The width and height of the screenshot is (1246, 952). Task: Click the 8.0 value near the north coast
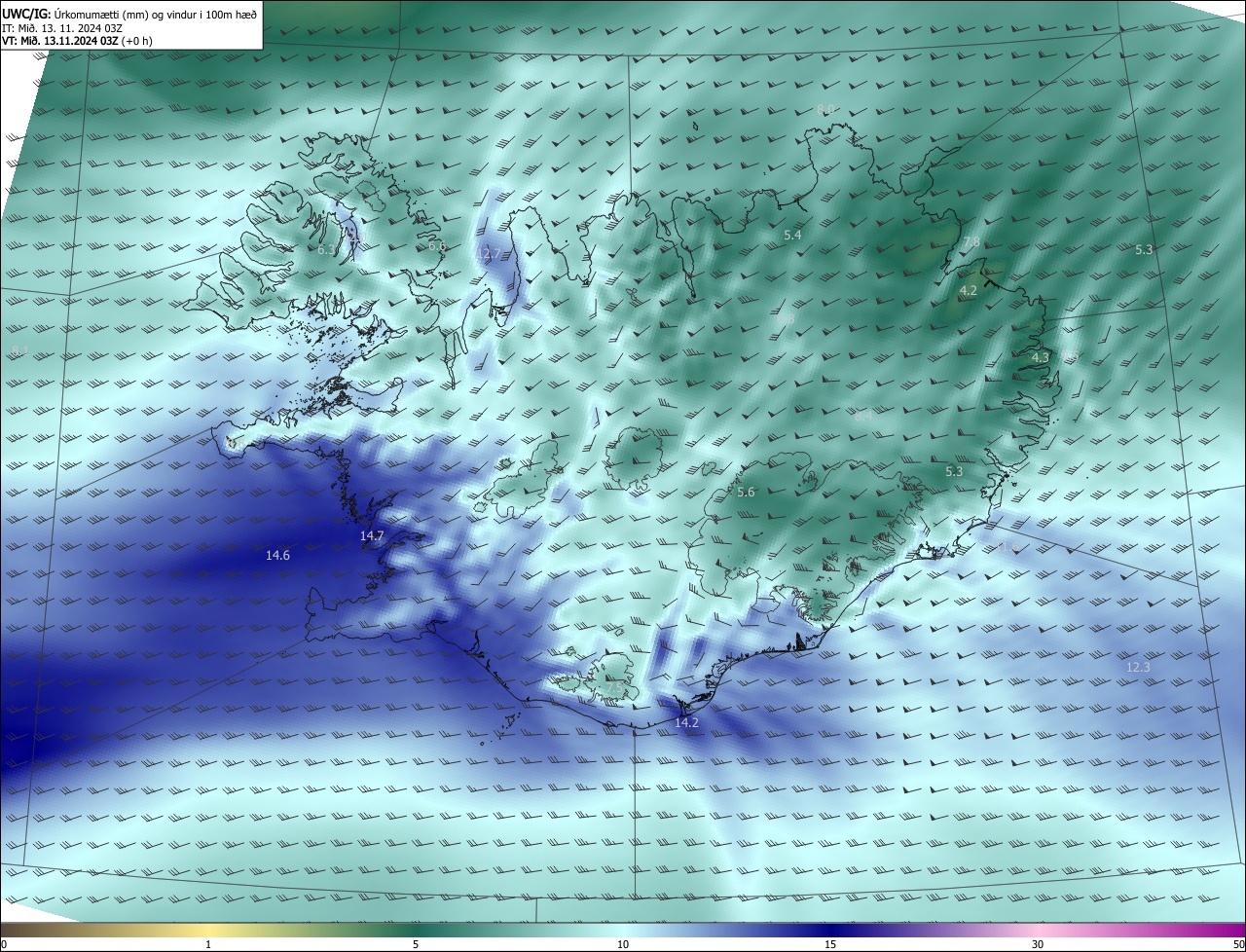coord(825,109)
